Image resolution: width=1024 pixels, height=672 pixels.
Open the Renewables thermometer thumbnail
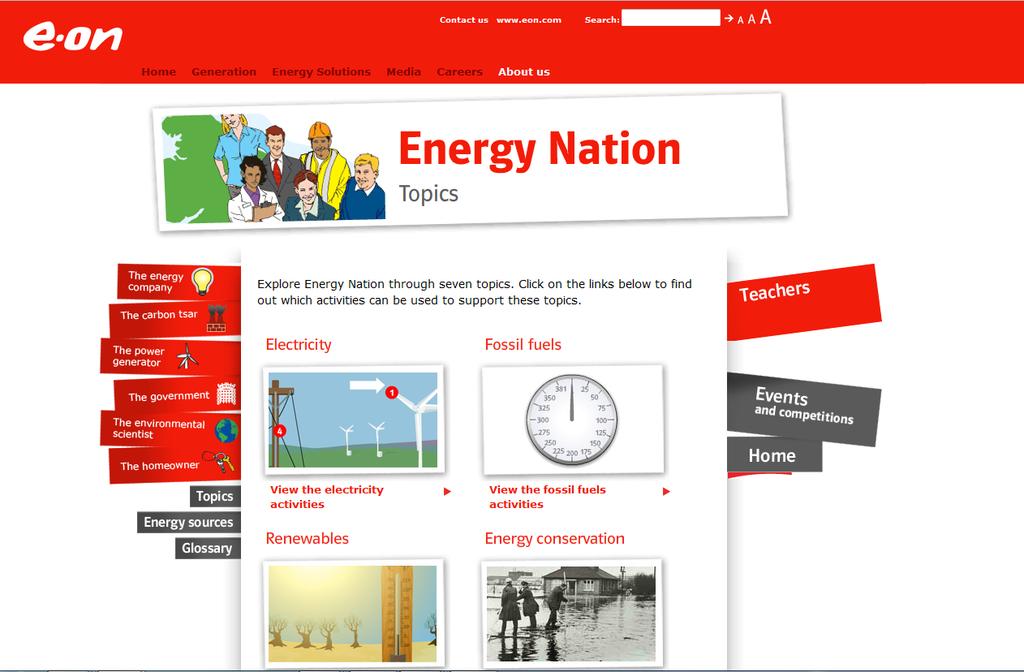(353, 613)
